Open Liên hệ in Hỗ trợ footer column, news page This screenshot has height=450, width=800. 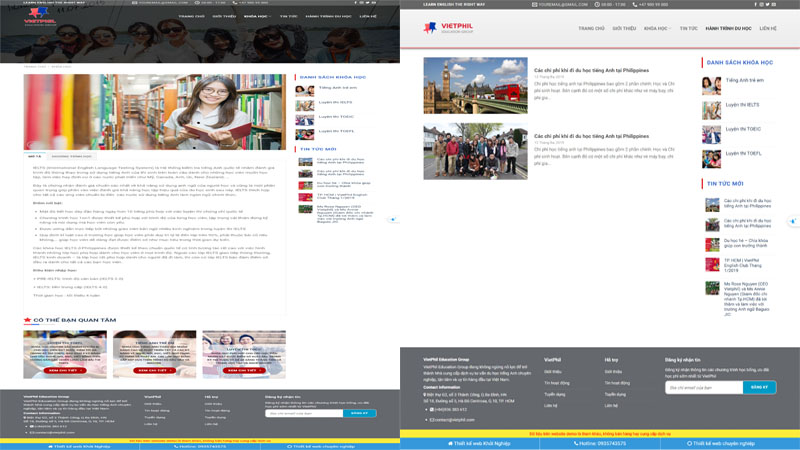click(611, 406)
